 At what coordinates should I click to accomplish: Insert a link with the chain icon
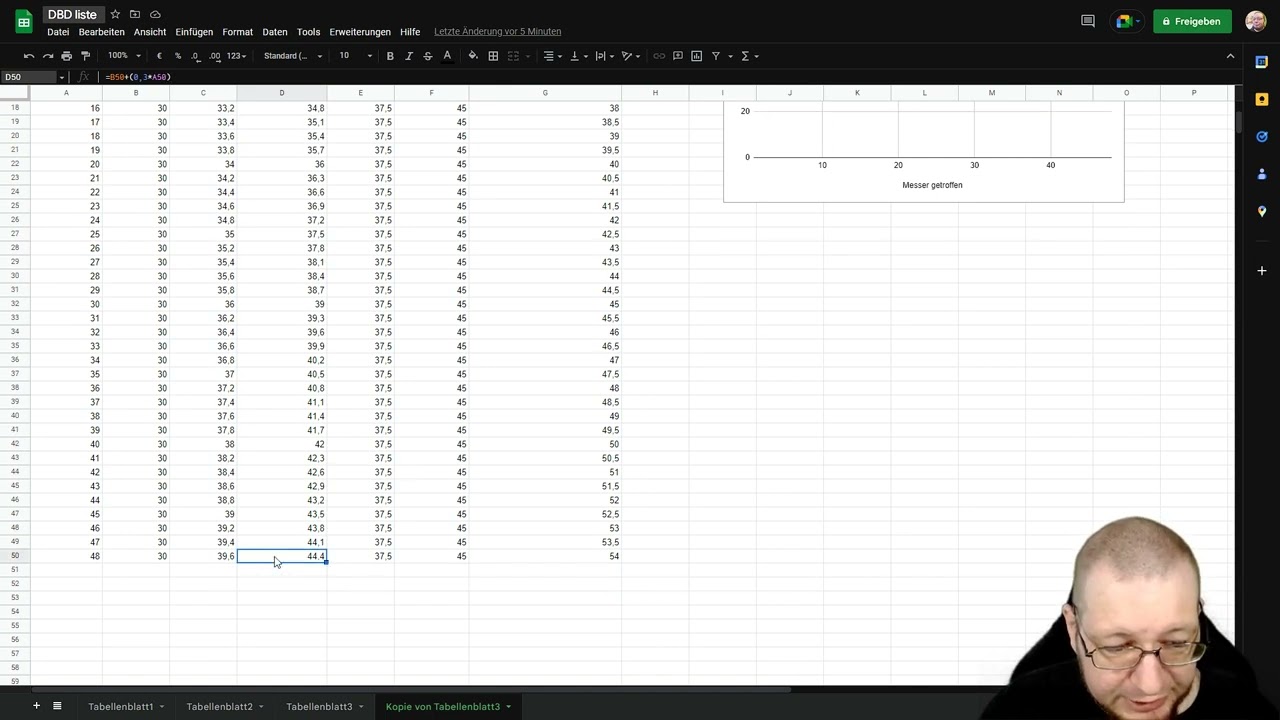(659, 56)
